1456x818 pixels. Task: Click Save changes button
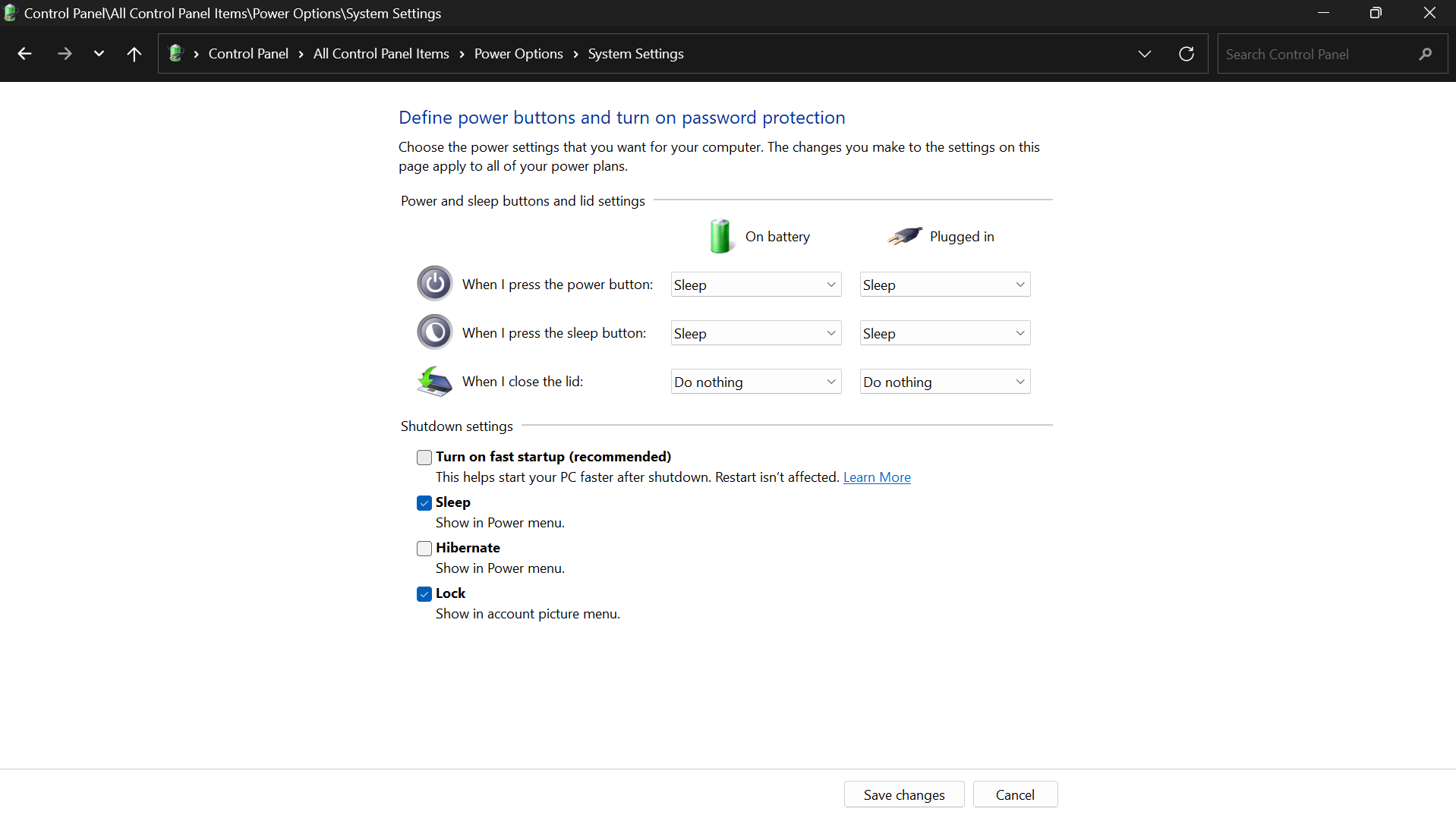tap(904, 794)
